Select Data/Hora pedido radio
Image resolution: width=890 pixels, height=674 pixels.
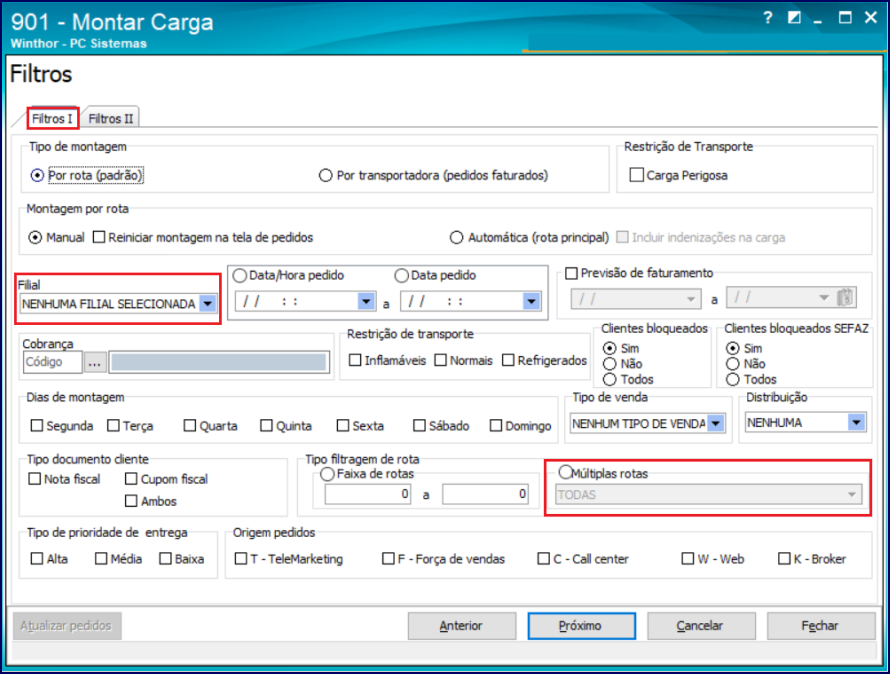pos(240,275)
